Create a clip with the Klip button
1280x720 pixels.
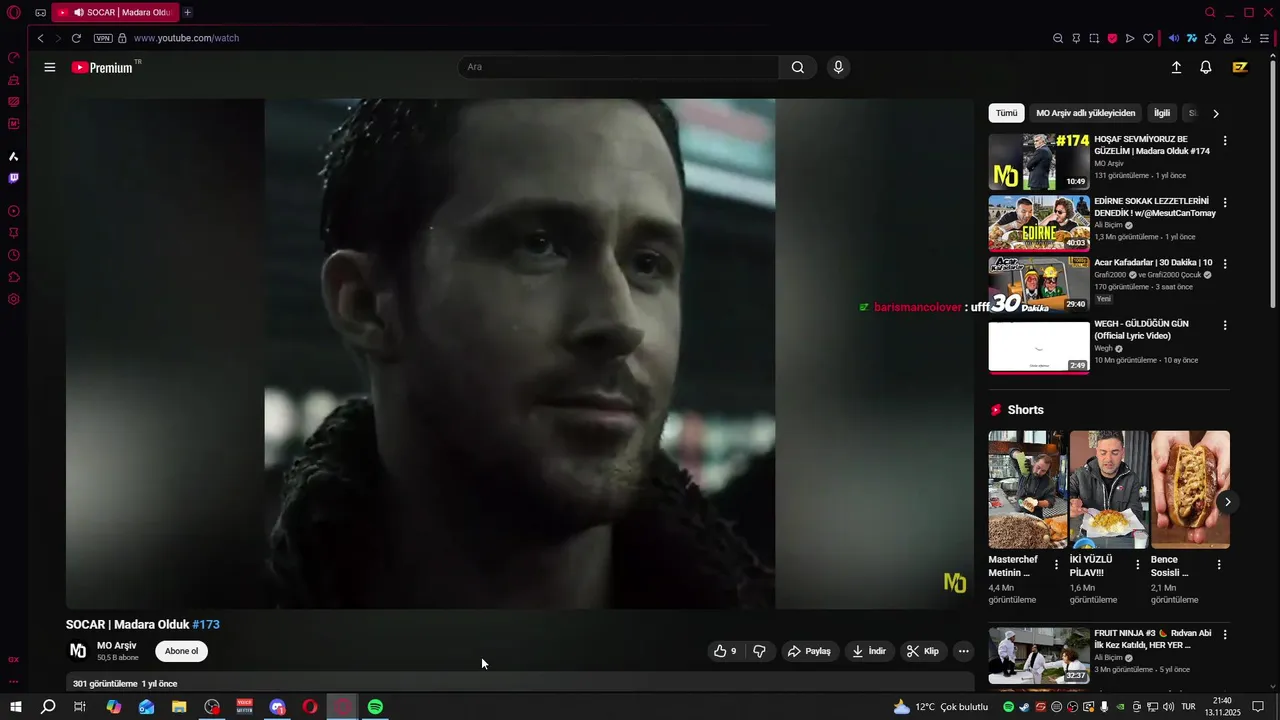pos(923,651)
